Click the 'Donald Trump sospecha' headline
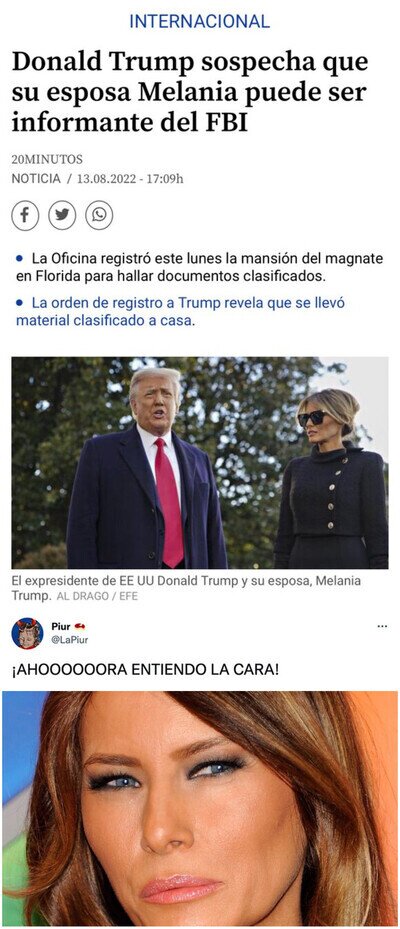The height and width of the screenshot is (929, 400). (190, 92)
